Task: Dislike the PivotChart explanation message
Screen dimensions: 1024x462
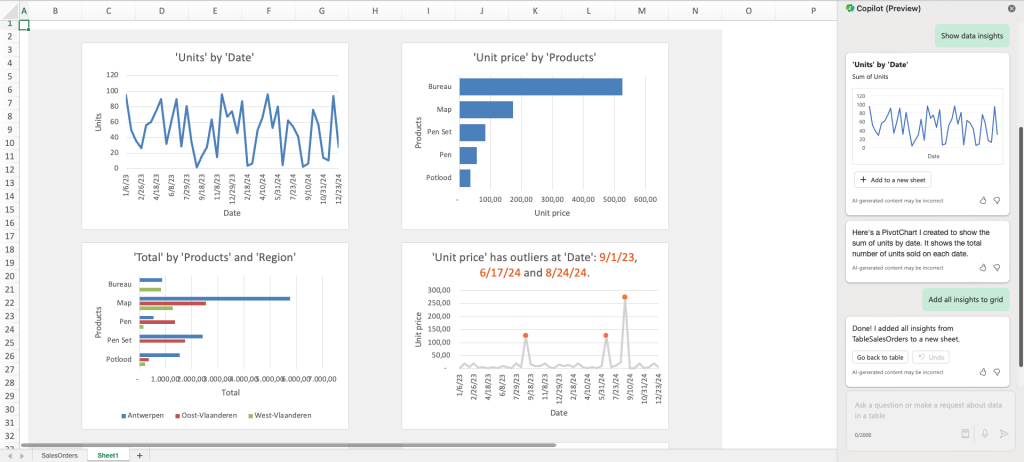Action: [997, 268]
